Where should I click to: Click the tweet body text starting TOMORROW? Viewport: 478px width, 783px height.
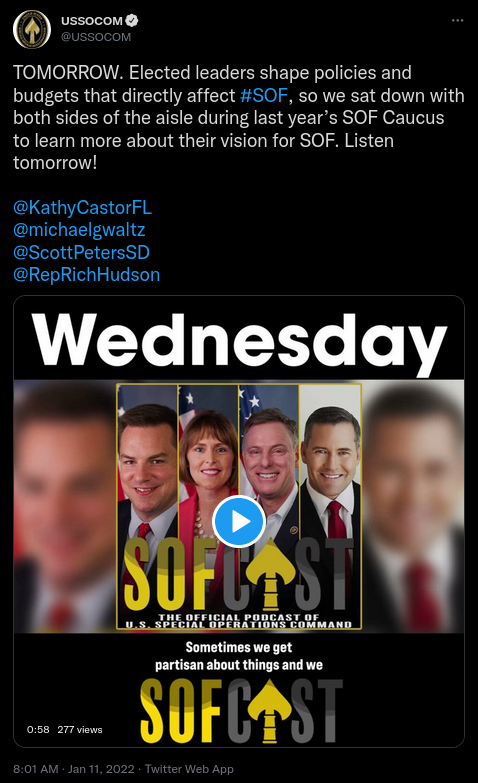tap(239, 117)
